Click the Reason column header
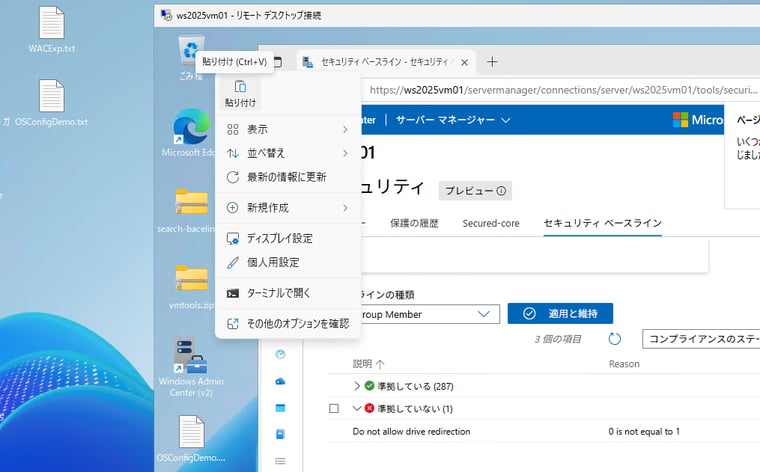This screenshot has width=760, height=472. tap(624, 364)
